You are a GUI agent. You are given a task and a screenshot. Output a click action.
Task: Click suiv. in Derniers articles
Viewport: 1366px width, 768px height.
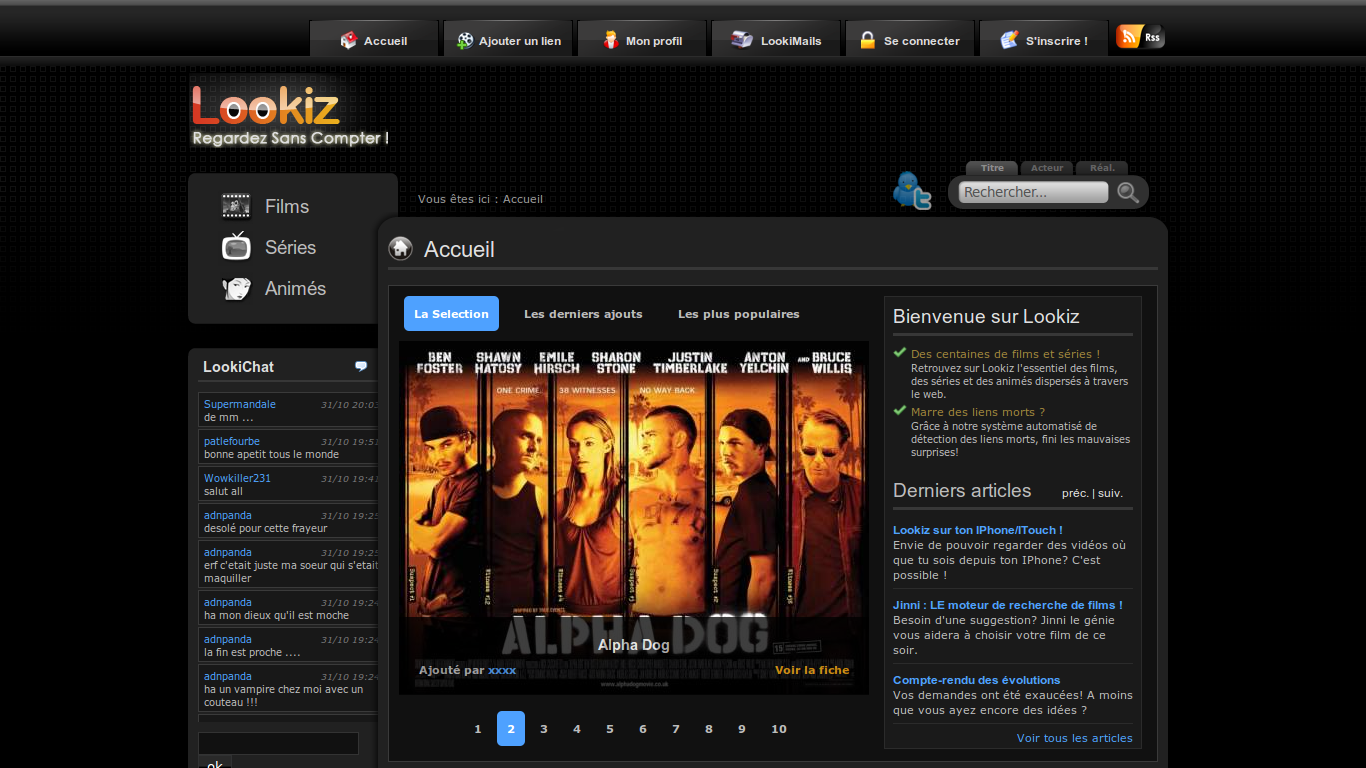1110,493
